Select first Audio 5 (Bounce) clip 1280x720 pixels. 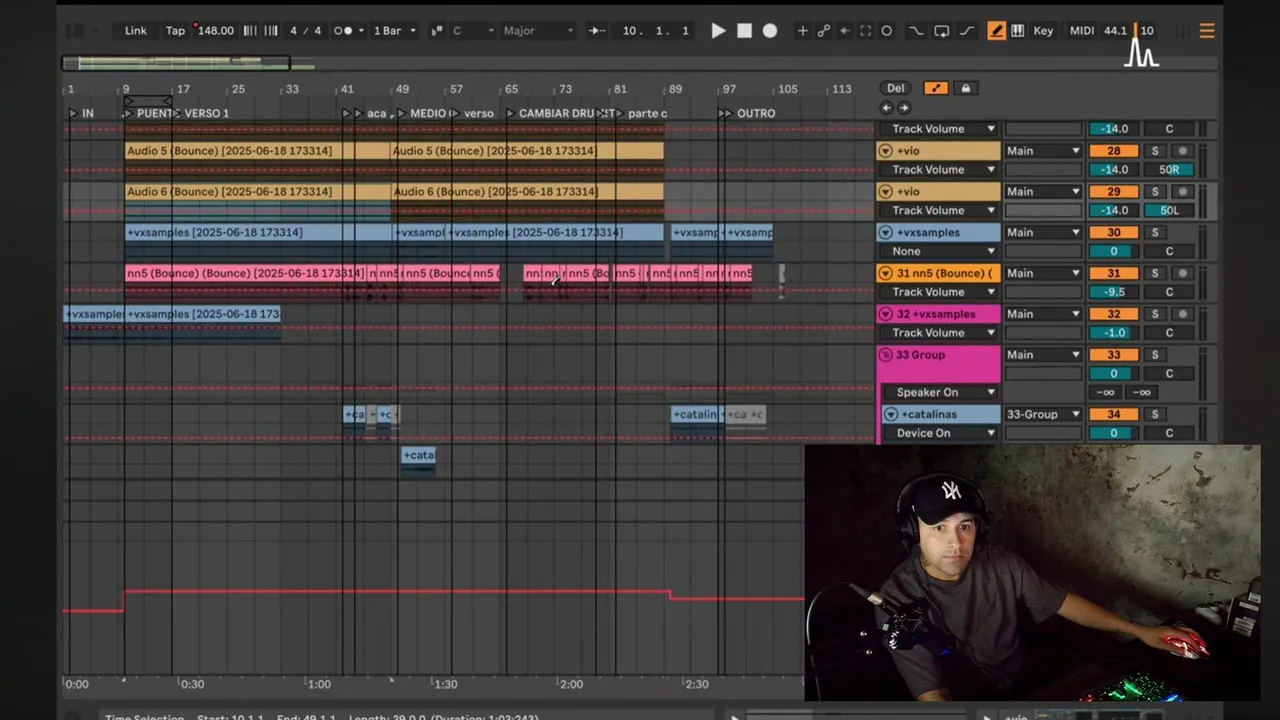[x=258, y=151]
